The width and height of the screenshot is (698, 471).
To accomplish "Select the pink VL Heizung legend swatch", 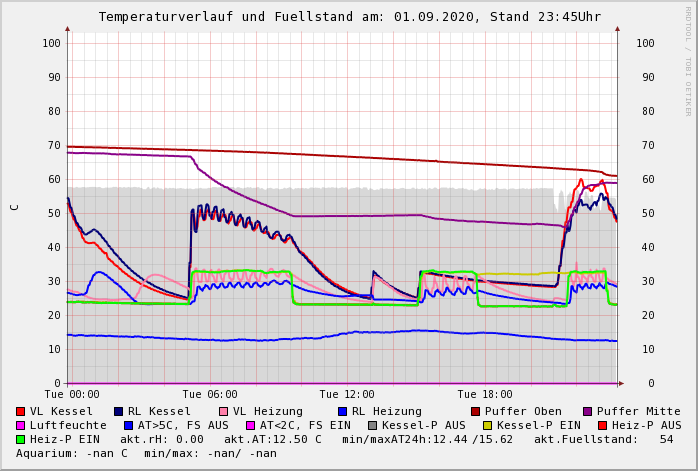I will pos(223,411).
